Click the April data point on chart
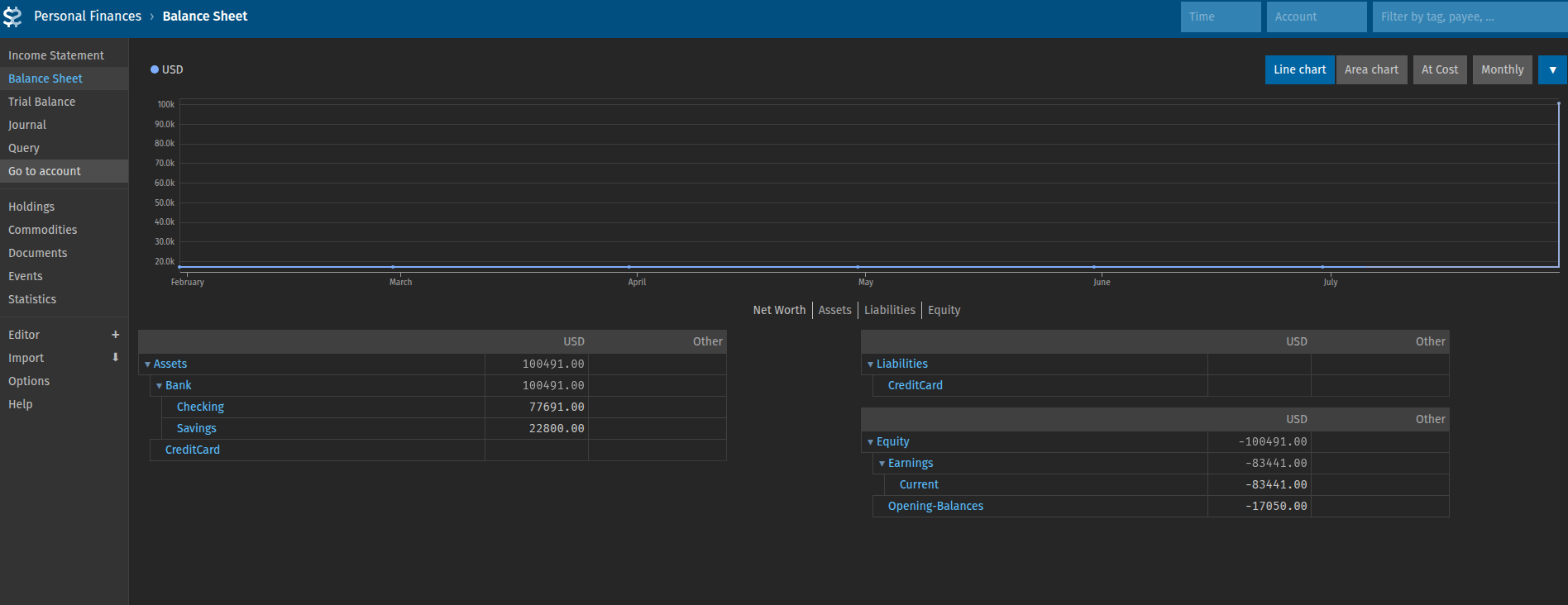 (629, 267)
